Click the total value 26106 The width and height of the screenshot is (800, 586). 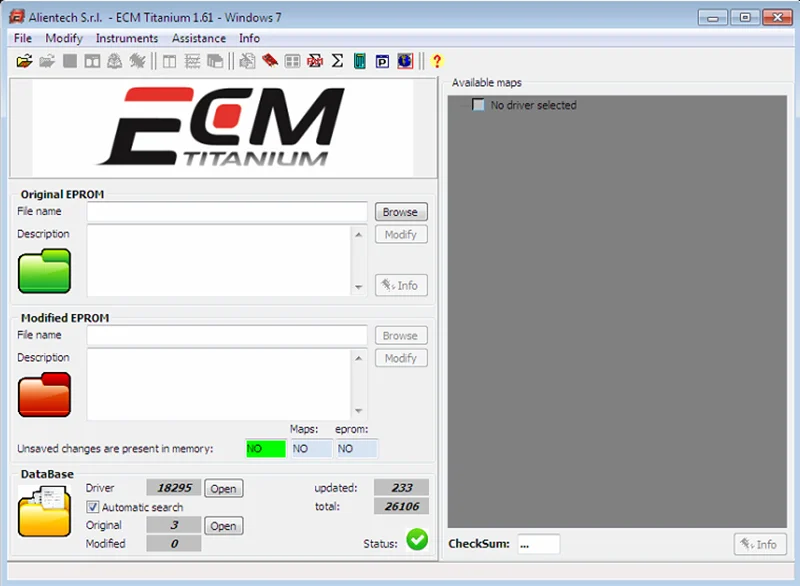(402, 506)
